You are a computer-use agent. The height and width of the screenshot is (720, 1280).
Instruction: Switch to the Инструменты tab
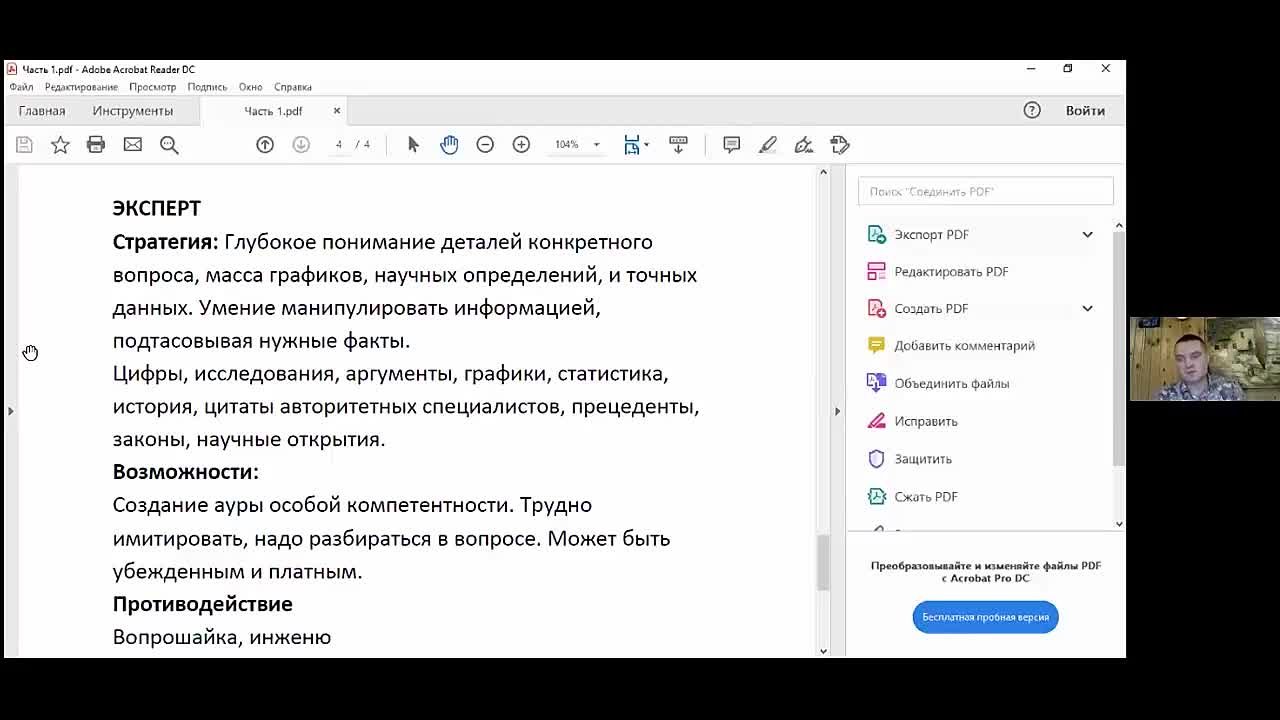[133, 111]
